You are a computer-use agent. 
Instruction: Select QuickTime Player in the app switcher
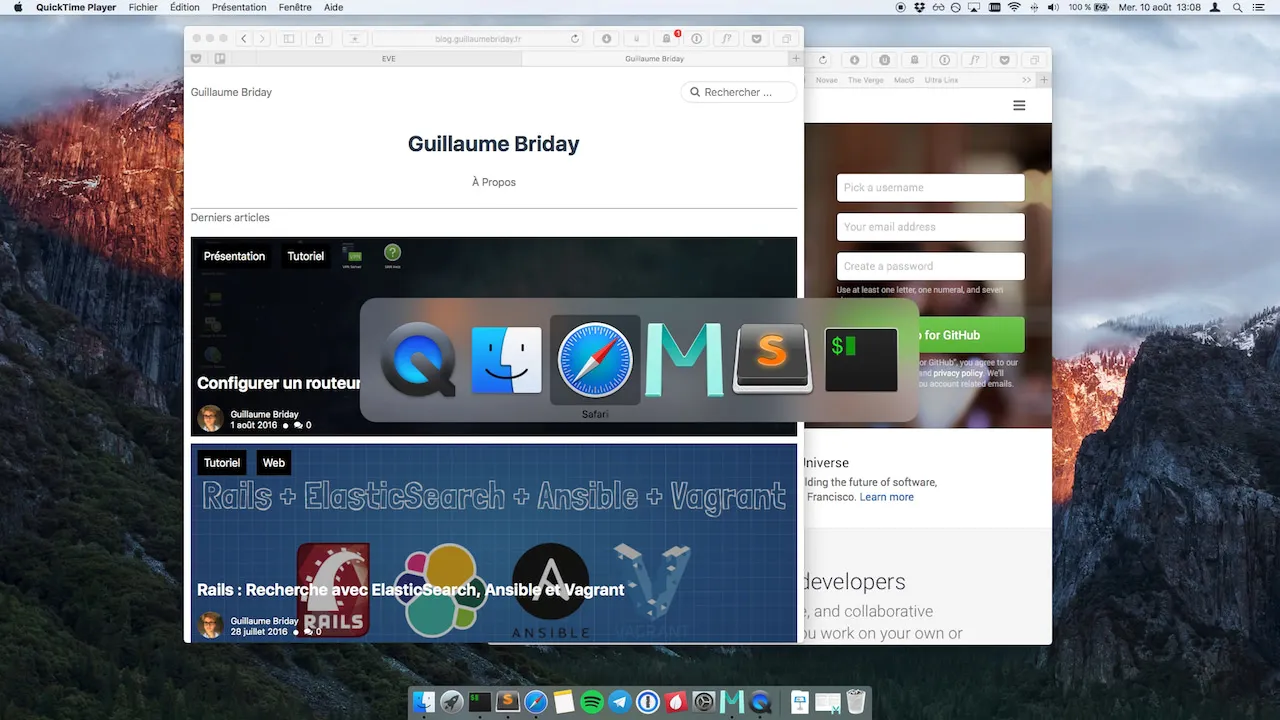419,360
